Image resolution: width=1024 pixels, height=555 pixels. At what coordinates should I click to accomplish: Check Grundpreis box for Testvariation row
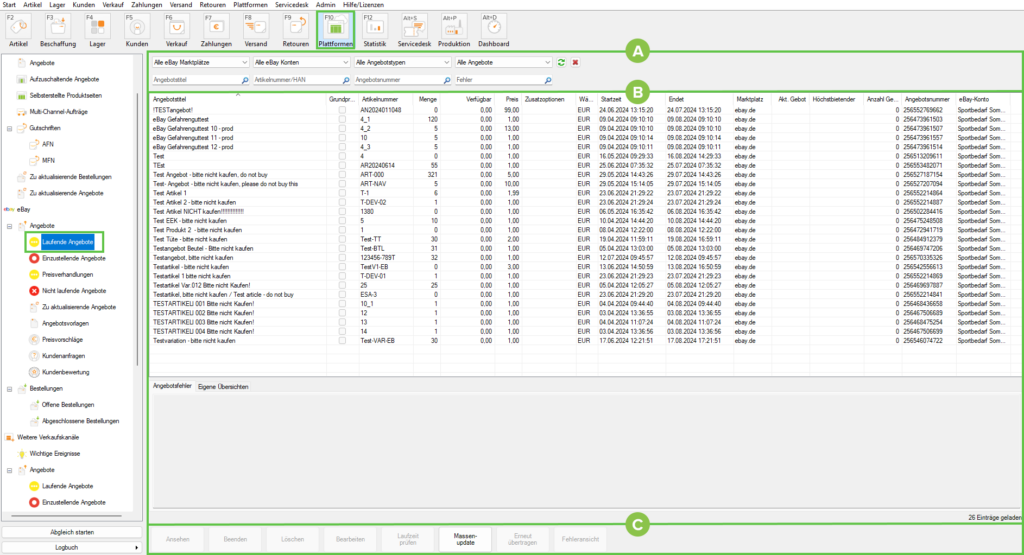click(343, 341)
